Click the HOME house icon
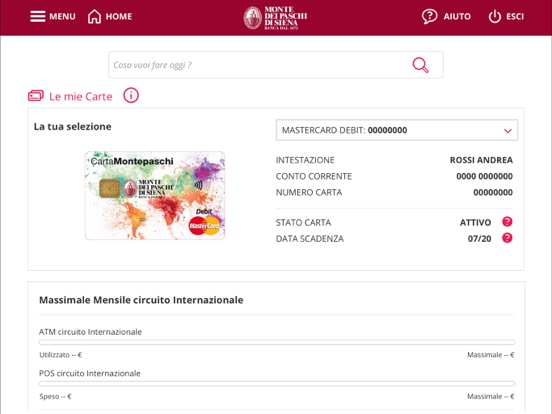Screen dimensions: 552x414 coord(94,16)
